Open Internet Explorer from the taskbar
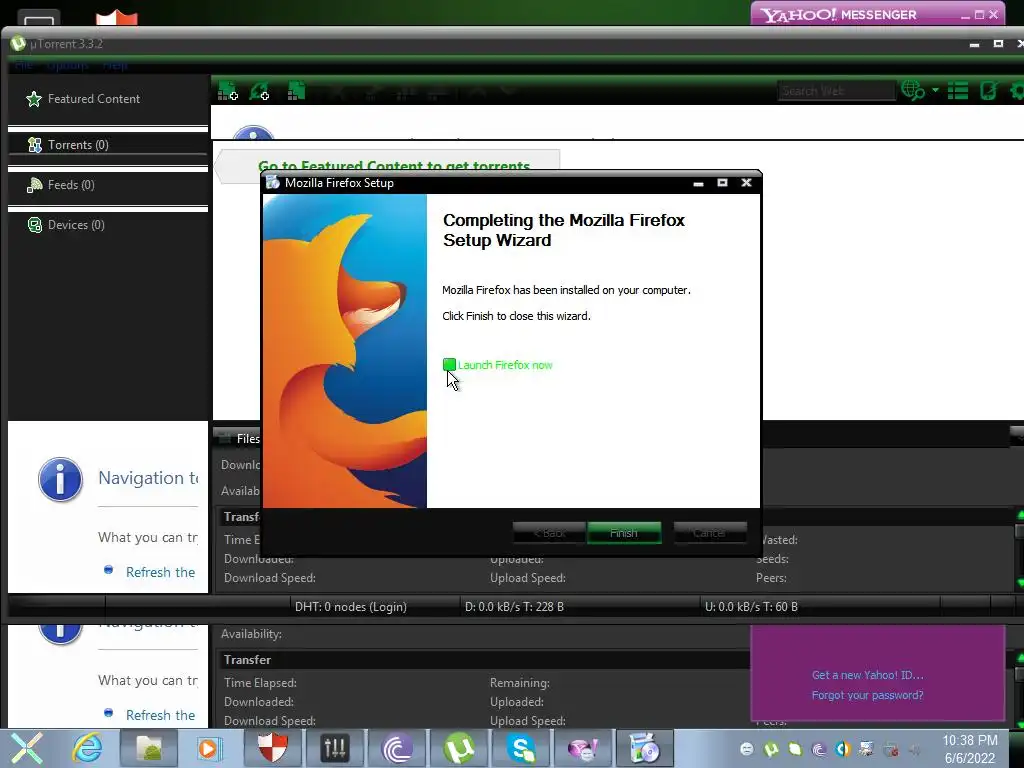1024x768 pixels. click(87, 748)
